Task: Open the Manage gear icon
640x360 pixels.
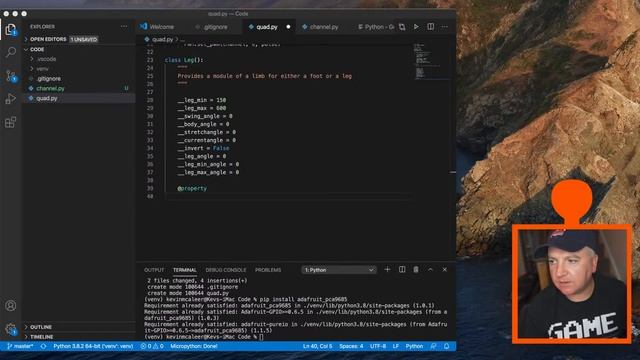Action: 11,329
